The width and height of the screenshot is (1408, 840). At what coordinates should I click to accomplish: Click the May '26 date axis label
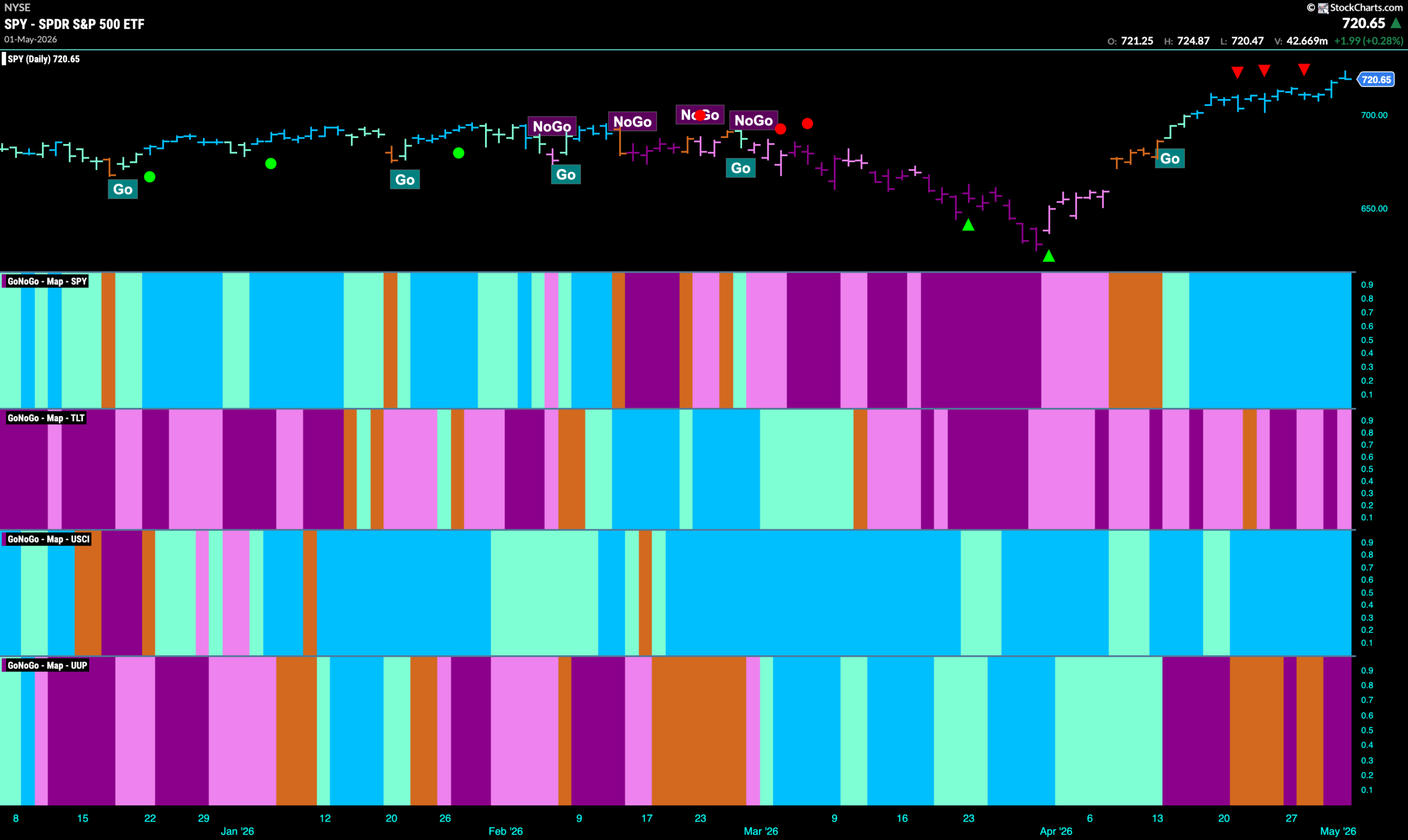[1338, 831]
